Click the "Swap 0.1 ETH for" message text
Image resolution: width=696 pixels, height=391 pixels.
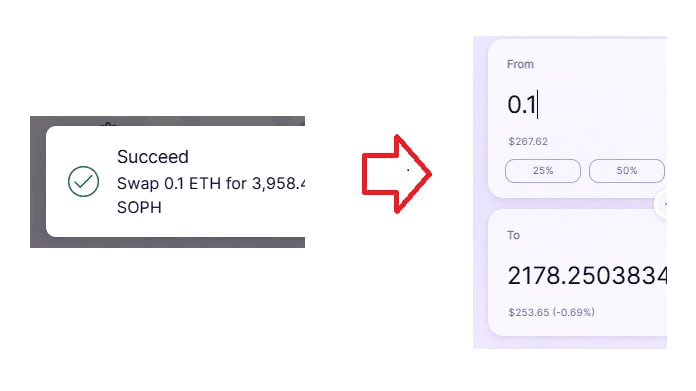(x=182, y=183)
